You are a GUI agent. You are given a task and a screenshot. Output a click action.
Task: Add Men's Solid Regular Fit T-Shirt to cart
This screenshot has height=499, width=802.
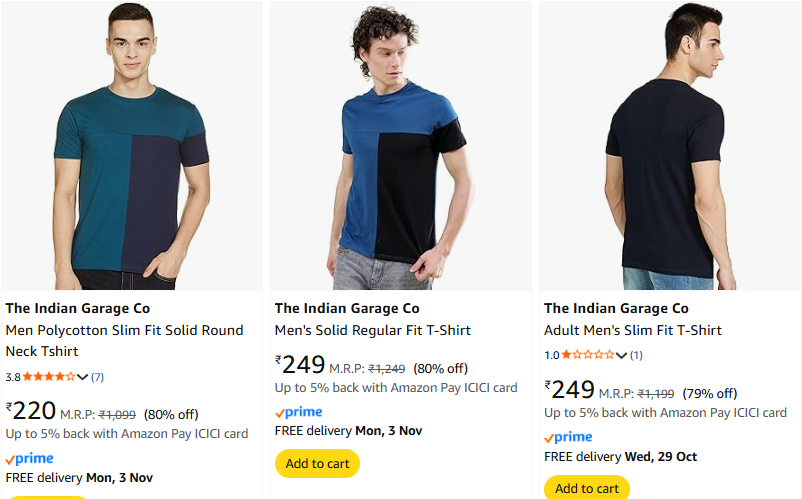pyautogui.click(x=317, y=464)
